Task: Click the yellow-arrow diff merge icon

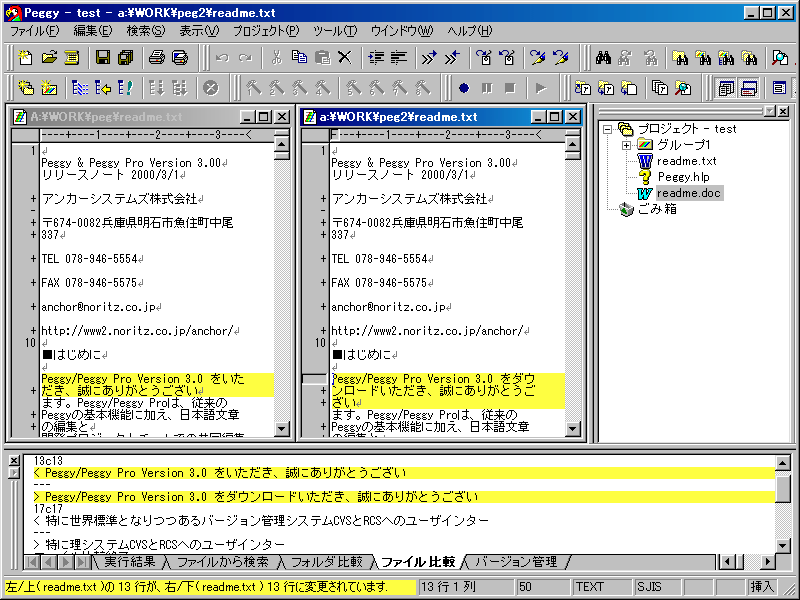Action: 103,88
